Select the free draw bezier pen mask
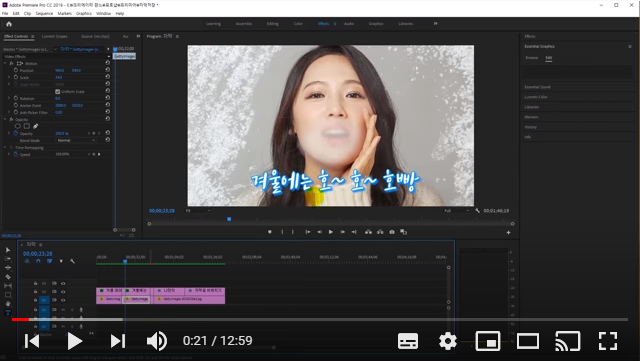 (x=36, y=126)
